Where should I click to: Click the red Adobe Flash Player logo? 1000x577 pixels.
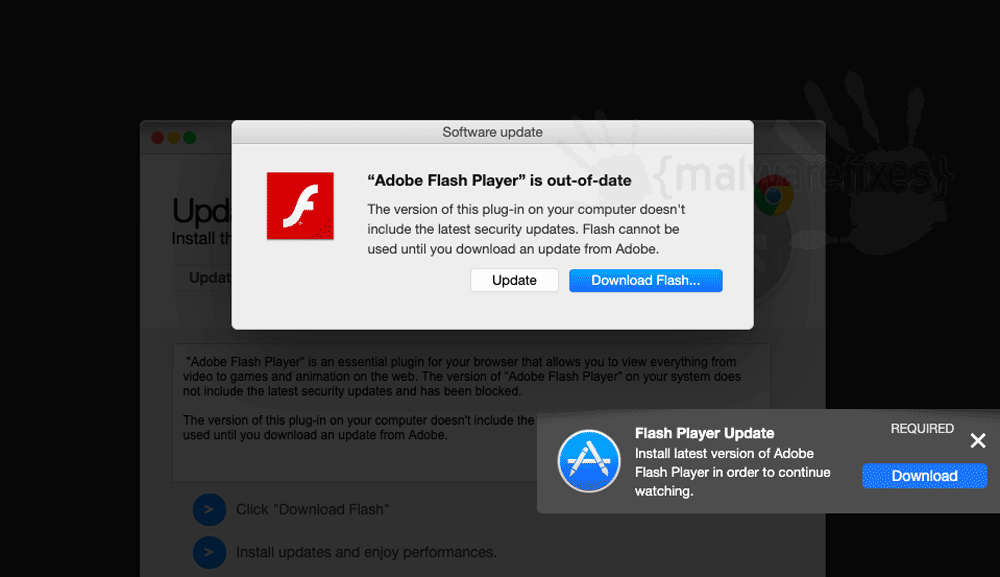click(300, 206)
